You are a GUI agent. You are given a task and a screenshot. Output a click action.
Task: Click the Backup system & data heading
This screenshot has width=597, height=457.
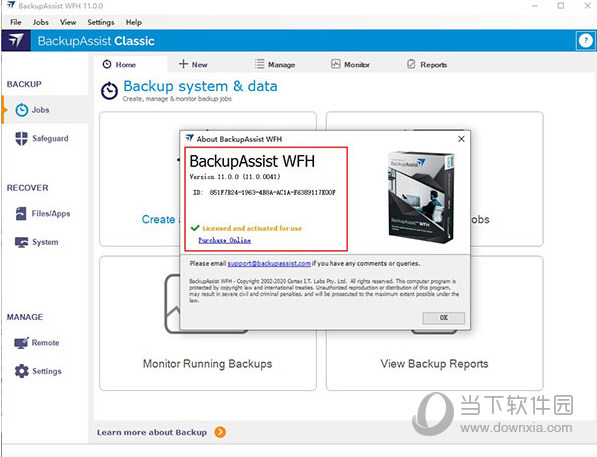pyautogui.click(x=200, y=86)
